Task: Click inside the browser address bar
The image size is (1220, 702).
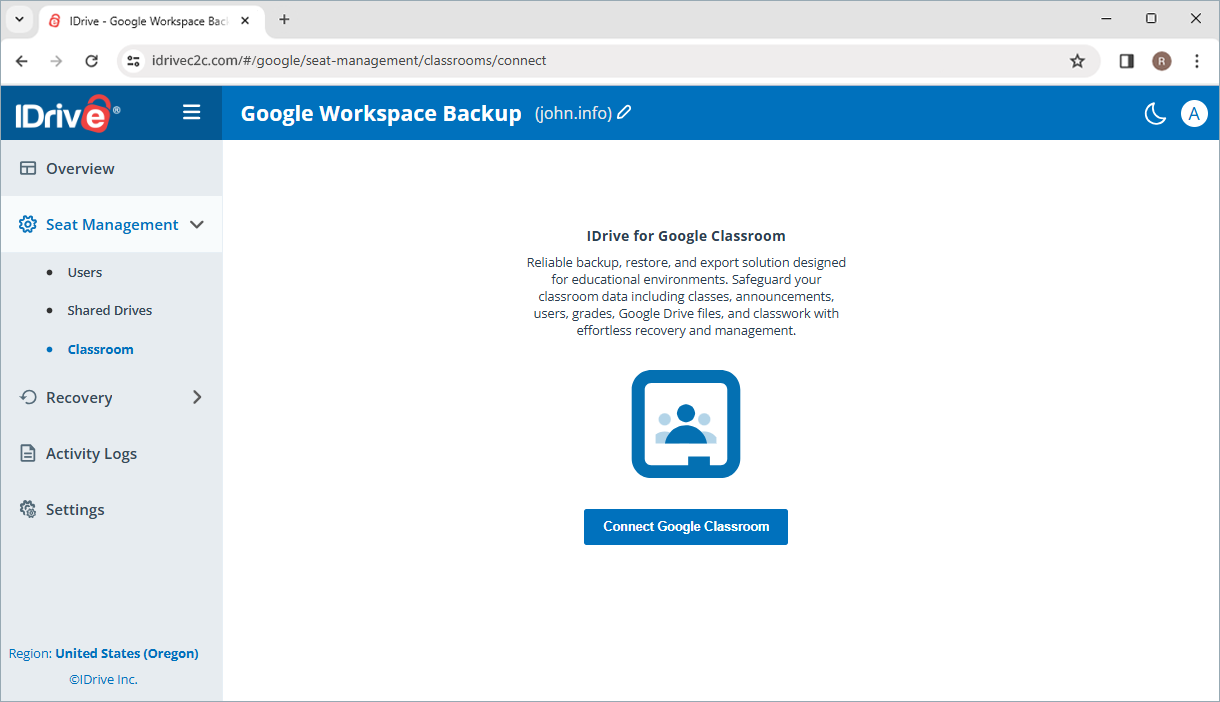Action: [400, 60]
